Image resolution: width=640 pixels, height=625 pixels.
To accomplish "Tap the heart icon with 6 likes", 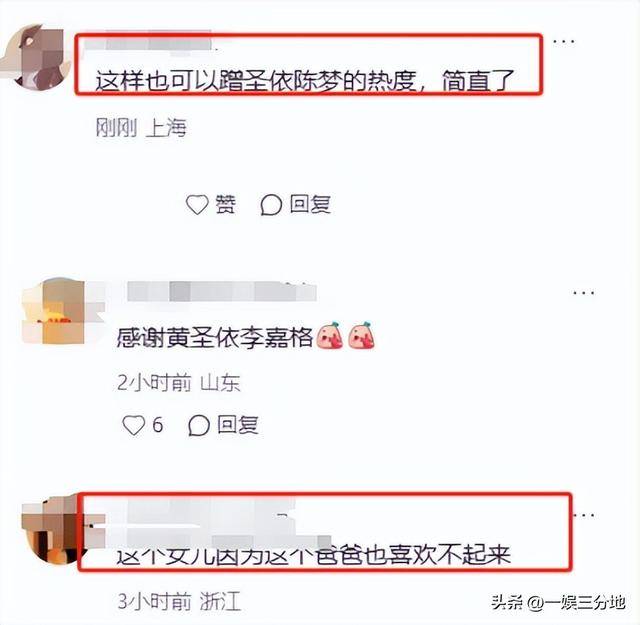I will 134,425.
